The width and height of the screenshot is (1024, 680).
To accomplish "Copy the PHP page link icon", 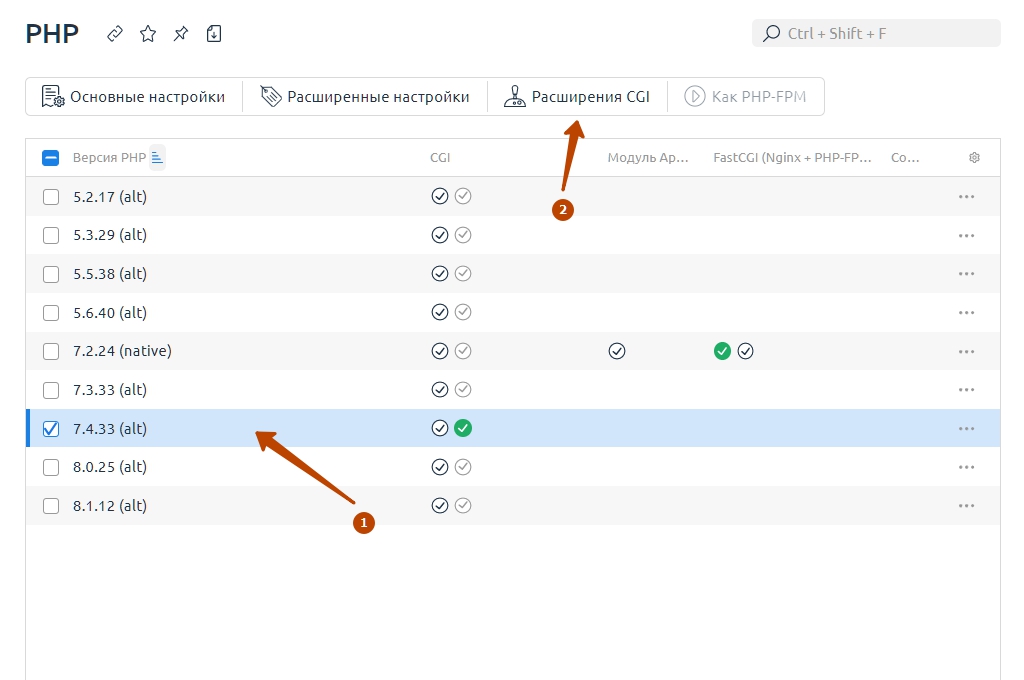I will click(115, 33).
